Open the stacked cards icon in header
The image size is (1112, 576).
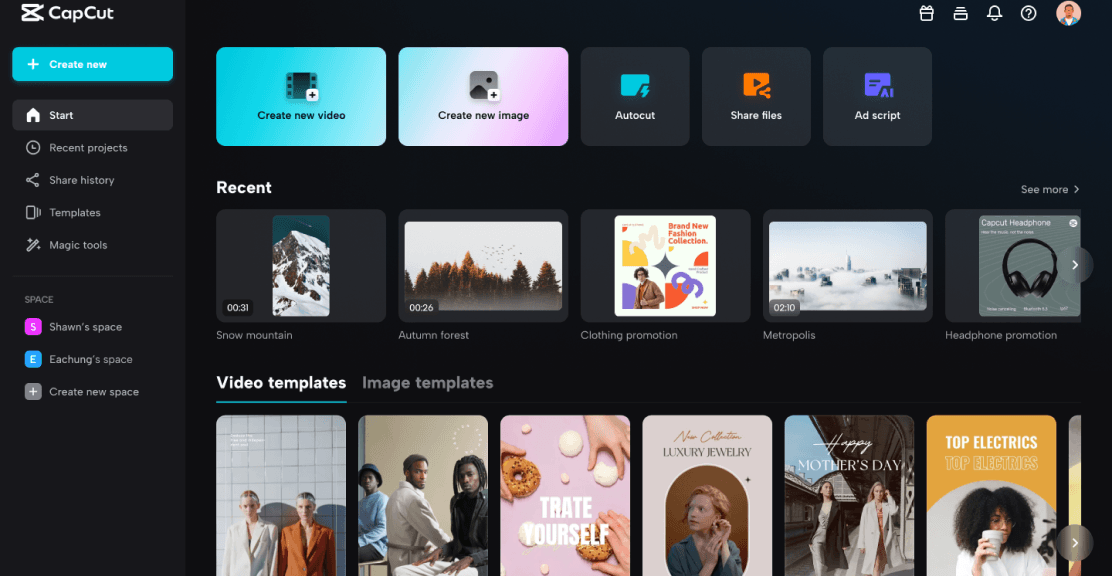tap(960, 13)
